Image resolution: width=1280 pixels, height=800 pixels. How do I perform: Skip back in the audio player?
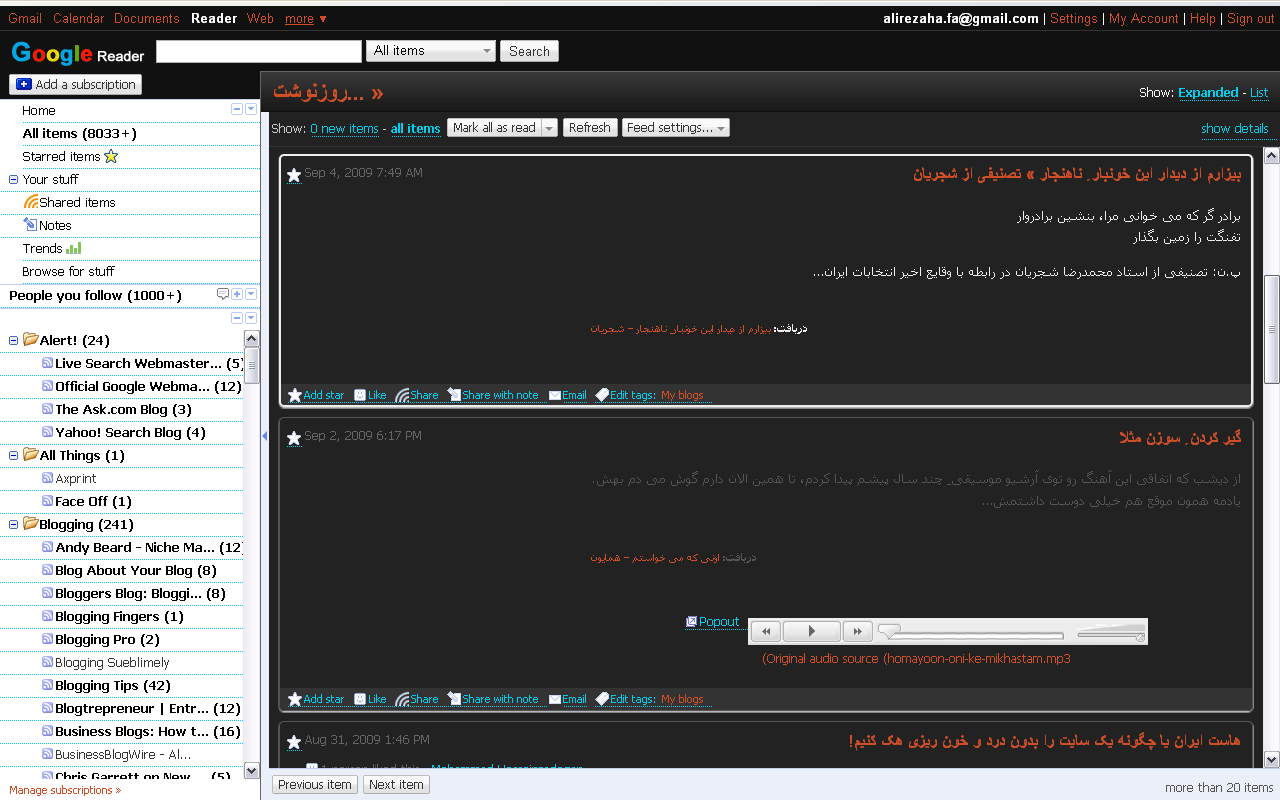point(766,631)
